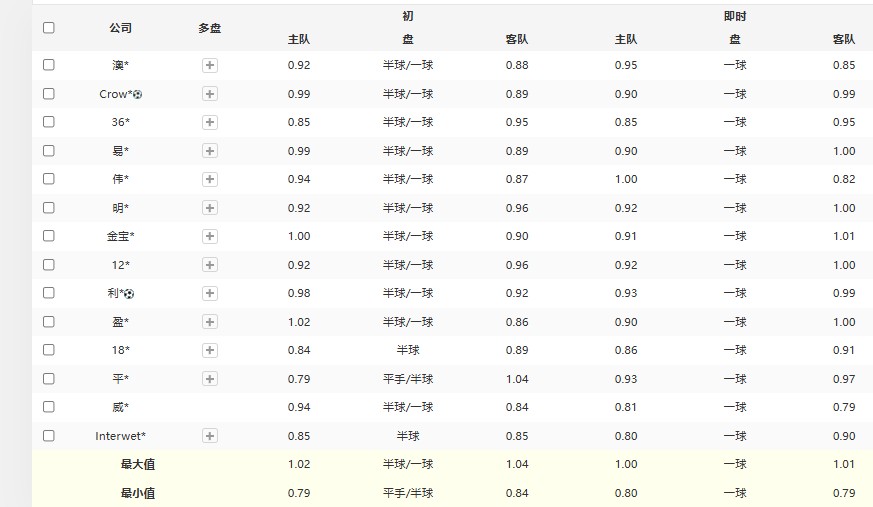Screen dimensions: 873x507
Task: Click the 公司 column header
Action: (120, 28)
